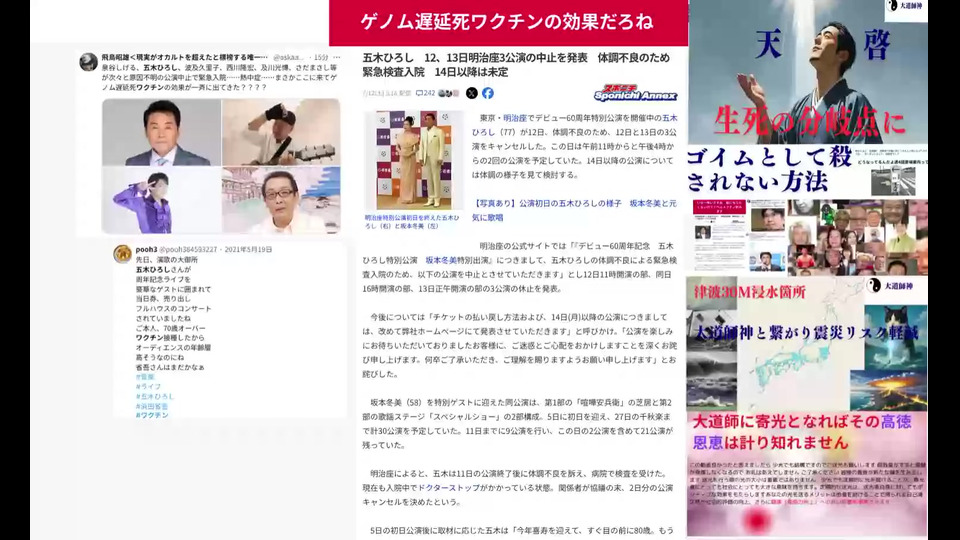Select the article headline starting 五木ひろし 12、13日明治座3公演
960x540 pixels.
coord(516,65)
